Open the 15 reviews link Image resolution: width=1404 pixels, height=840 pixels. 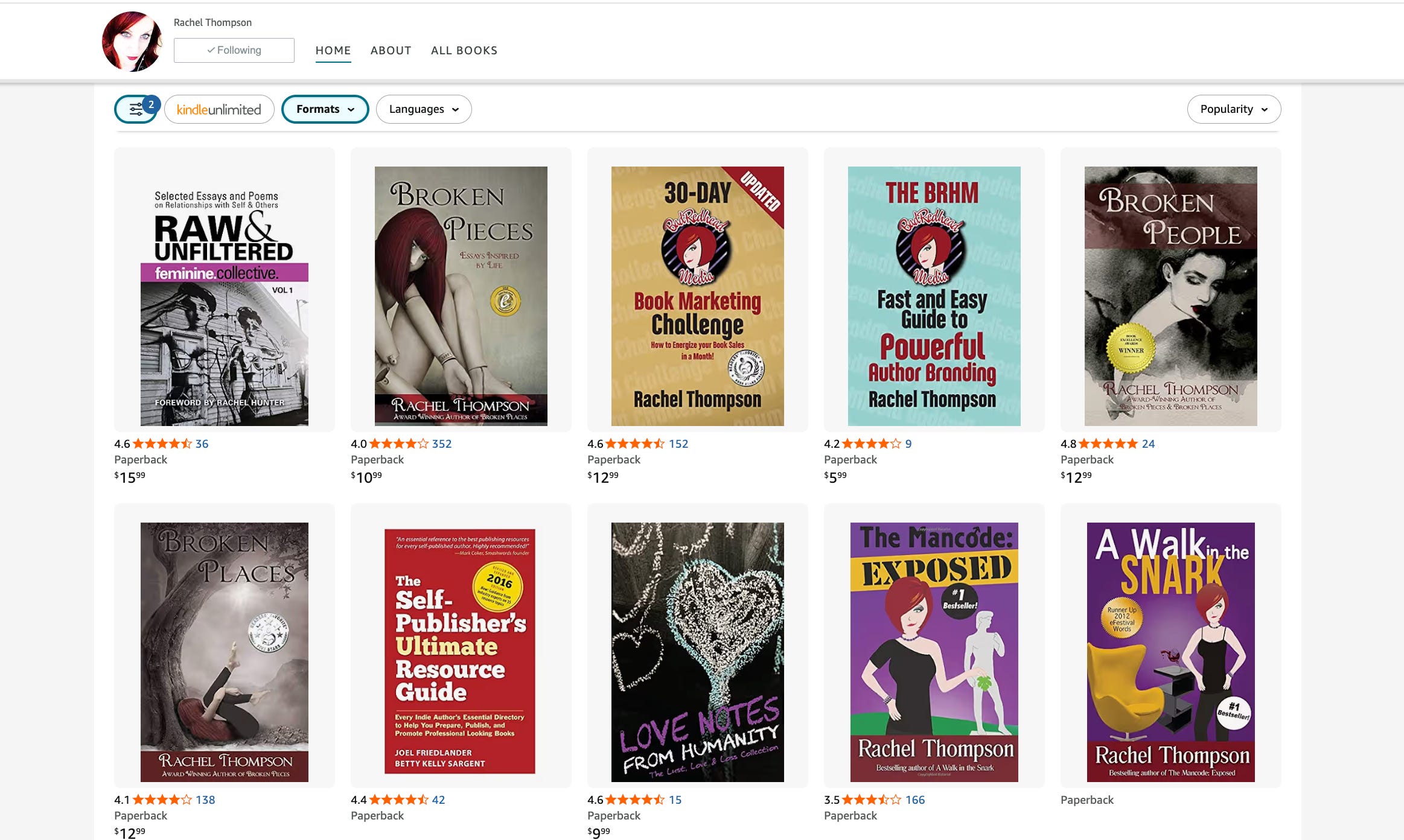pyautogui.click(x=675, y=800)
